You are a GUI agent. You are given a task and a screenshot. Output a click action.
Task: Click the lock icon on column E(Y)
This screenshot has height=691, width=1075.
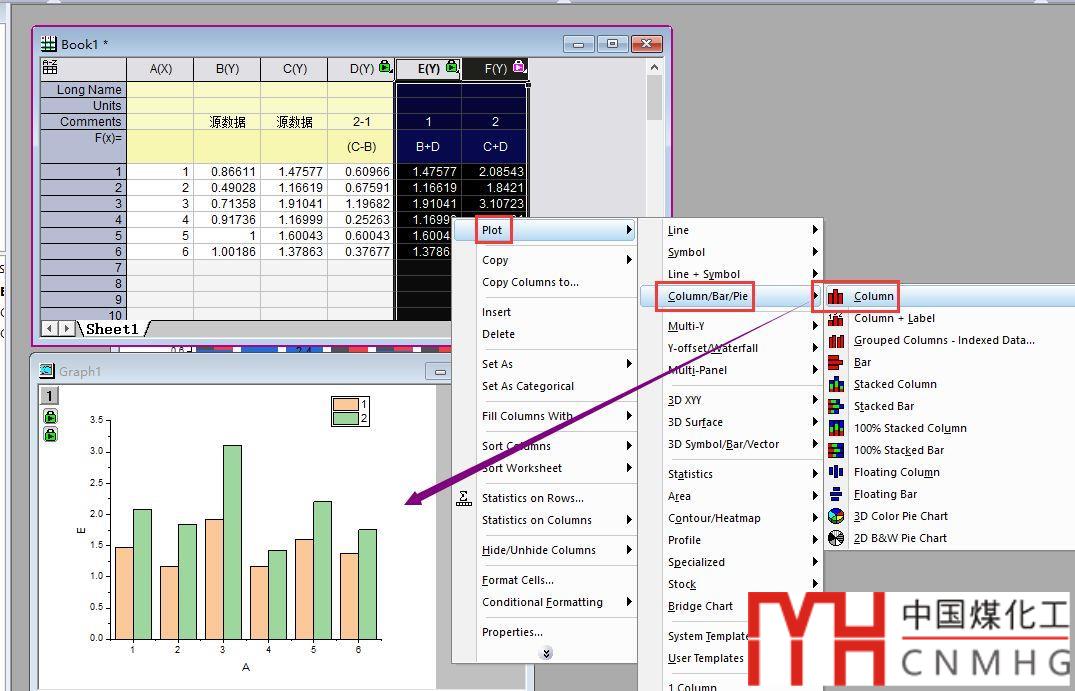[x=451, y=66]
